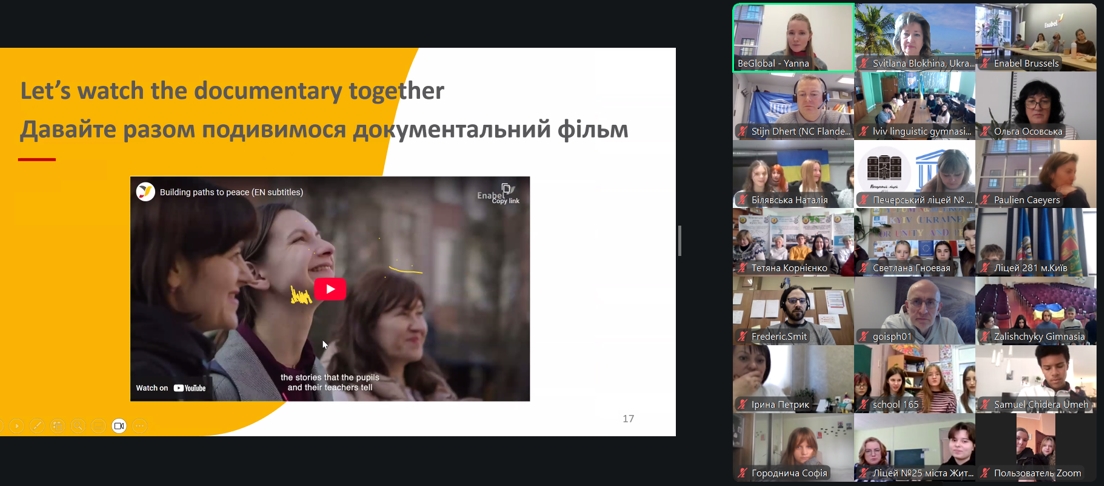
Task: Open the video title Building paths to peace
Action: click(x=231, y=192)
